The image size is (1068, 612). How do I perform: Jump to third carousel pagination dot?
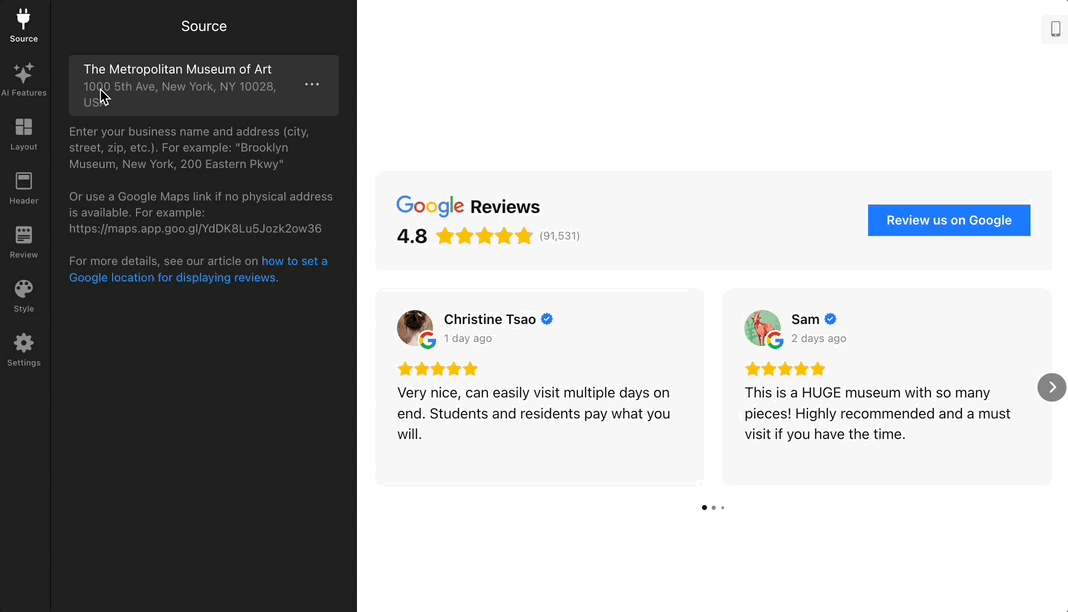[x=722, y=508]
